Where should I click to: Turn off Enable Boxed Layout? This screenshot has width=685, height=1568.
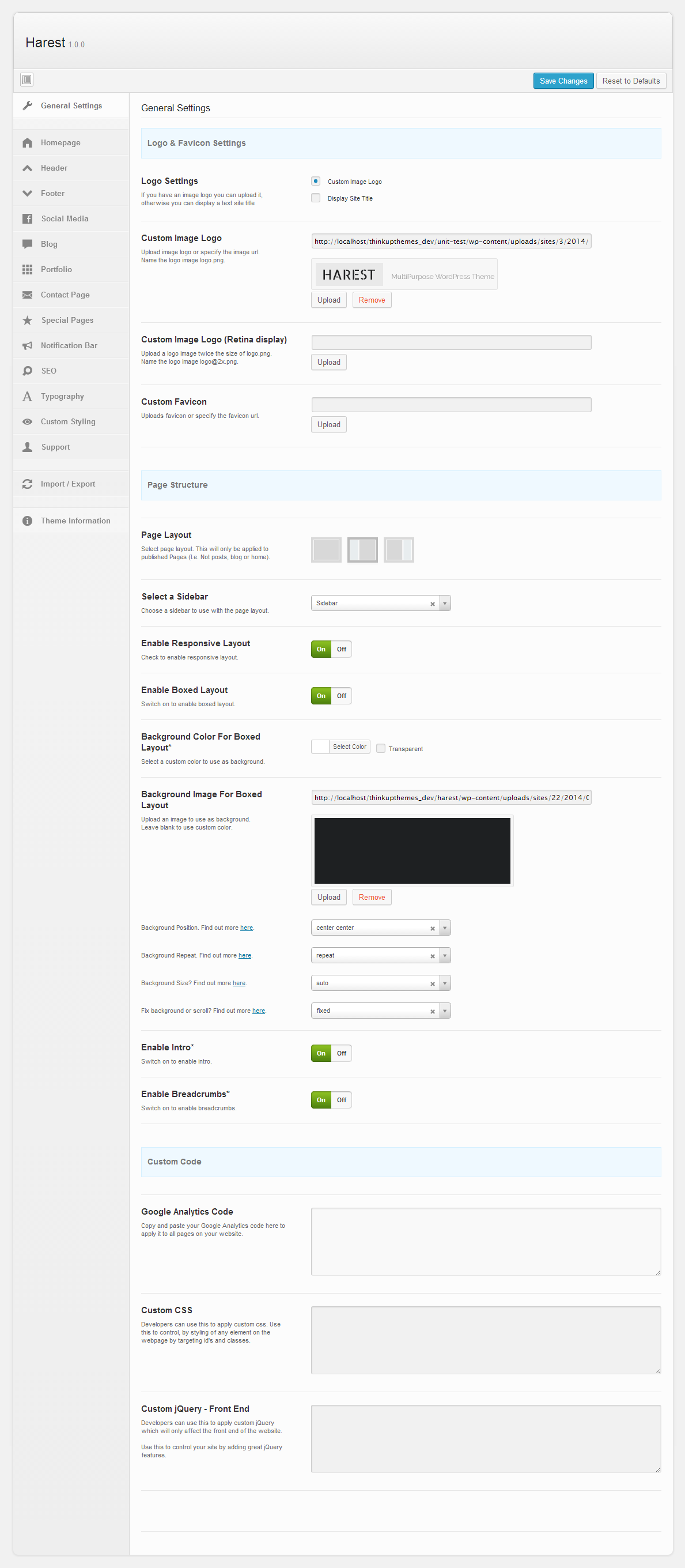[x=341, y=696]
